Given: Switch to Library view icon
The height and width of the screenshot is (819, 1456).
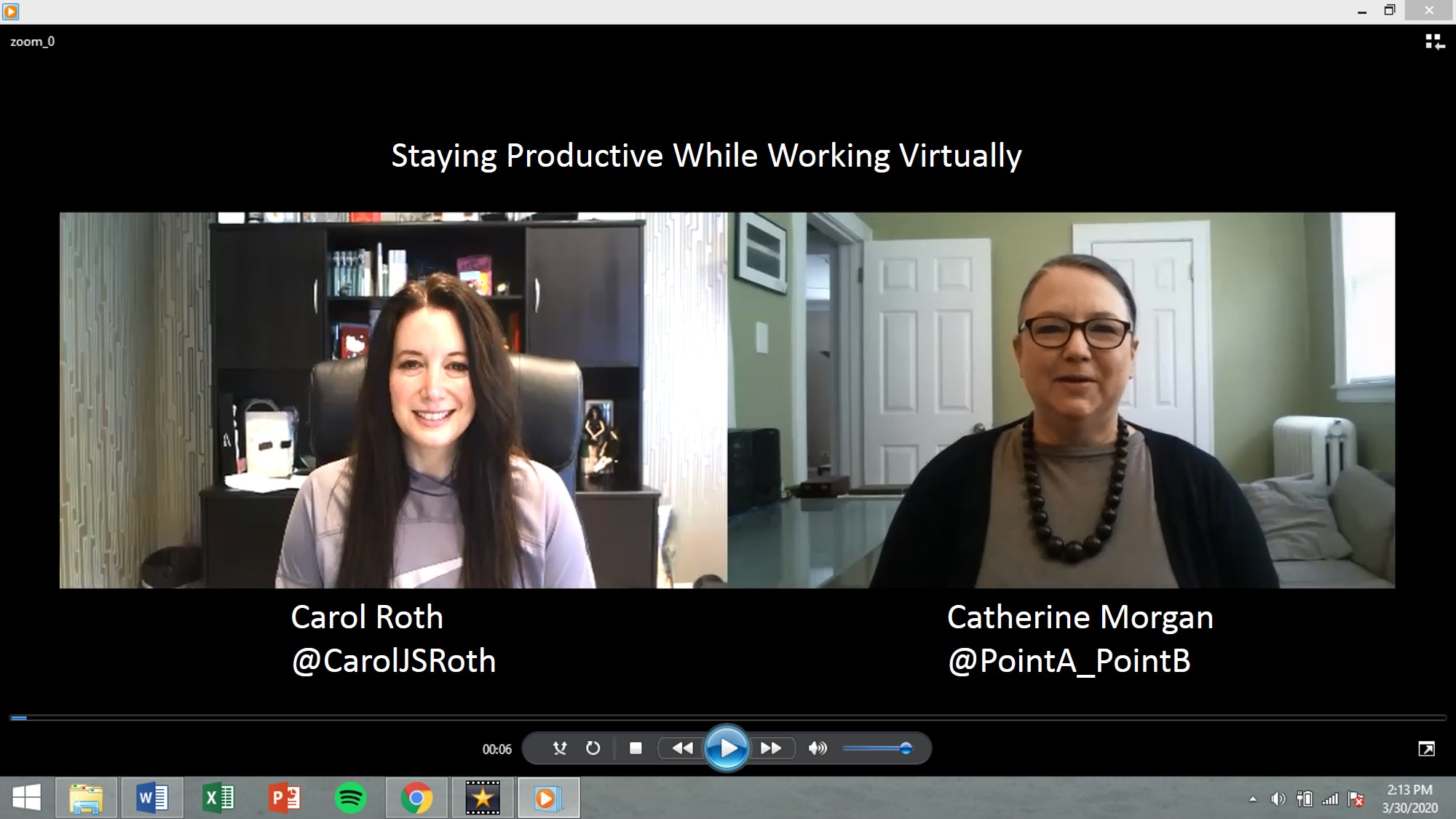Looking at the screenshot, I should point(1434,42).
